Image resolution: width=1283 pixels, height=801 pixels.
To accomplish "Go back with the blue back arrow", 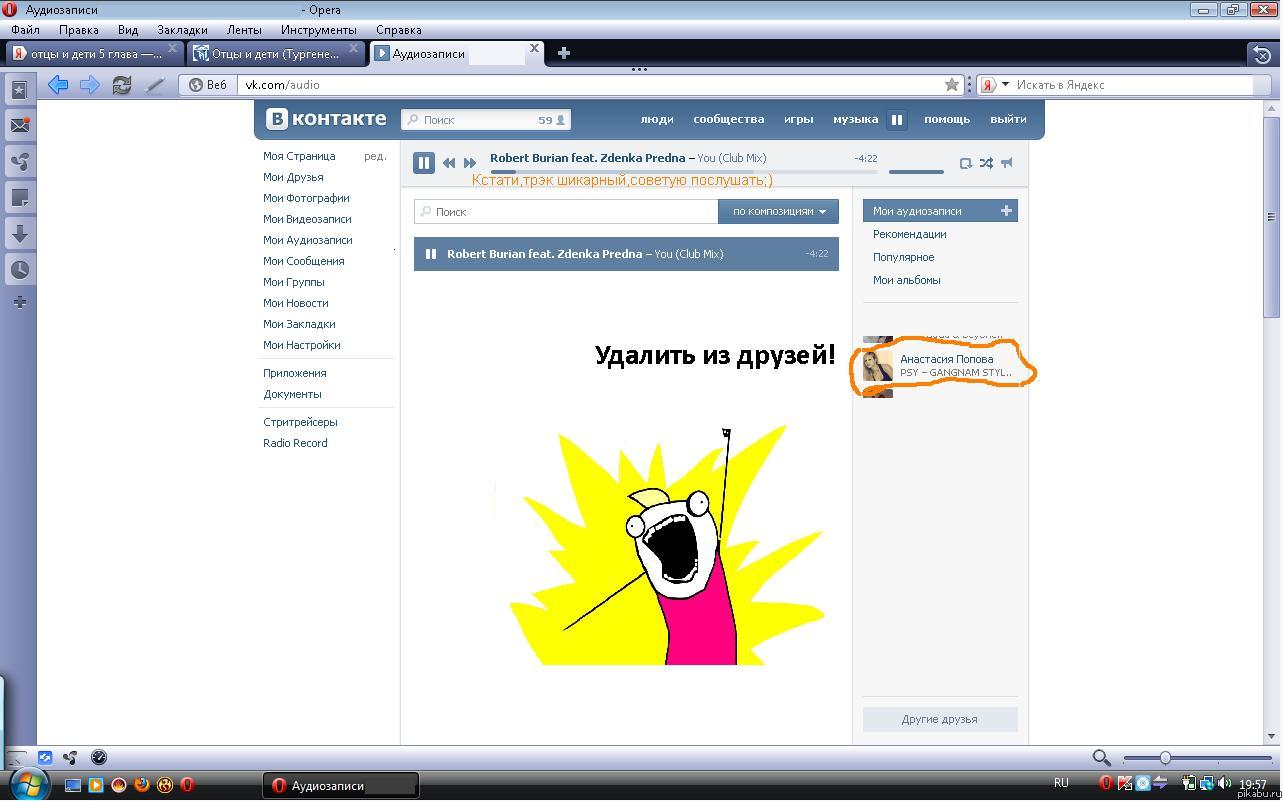I will 58,85.
